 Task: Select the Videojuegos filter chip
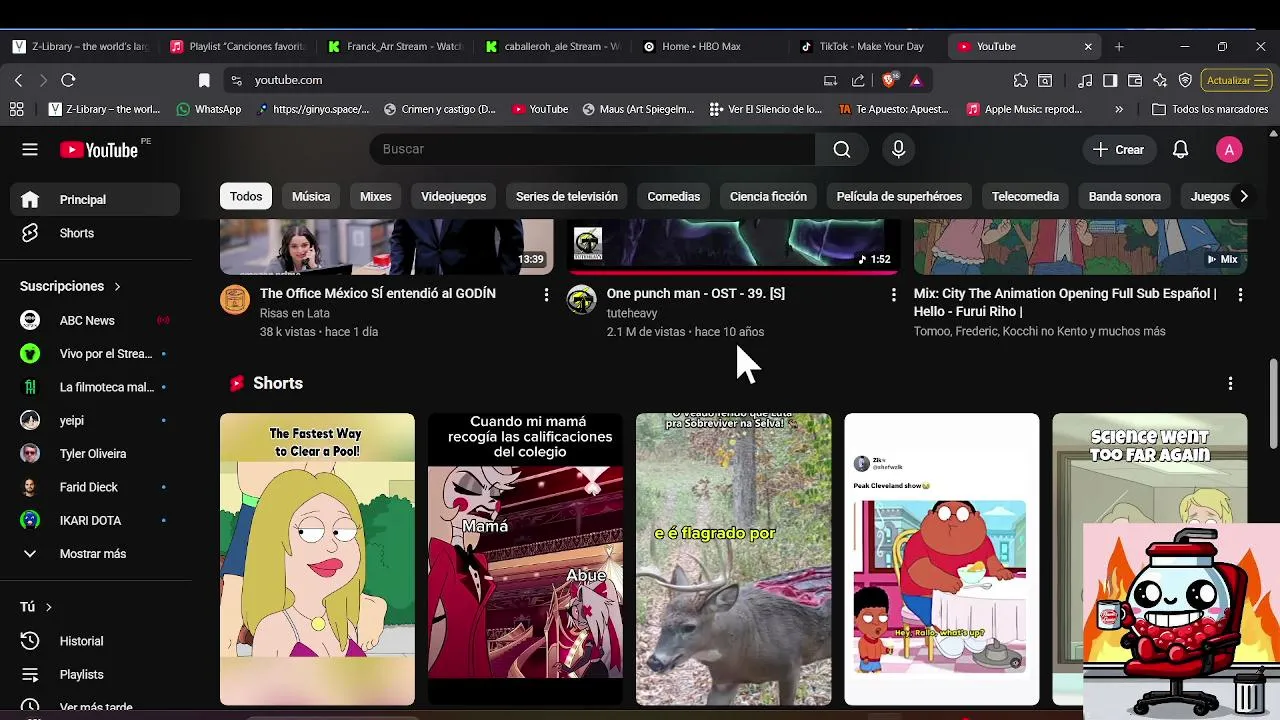click(x=453, y=196)
